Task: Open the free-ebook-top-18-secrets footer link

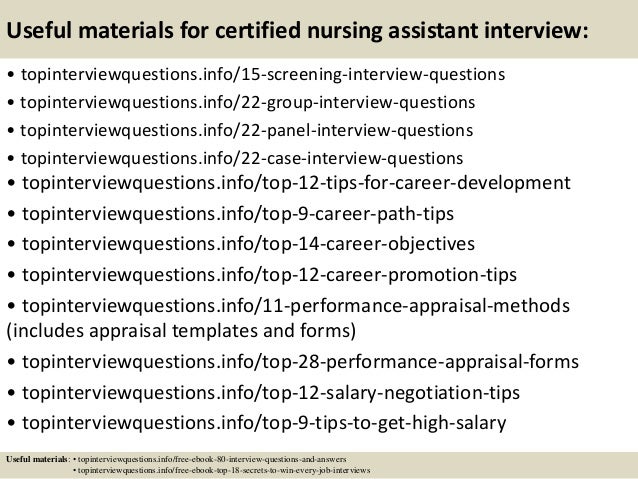Action: [224, 470]
